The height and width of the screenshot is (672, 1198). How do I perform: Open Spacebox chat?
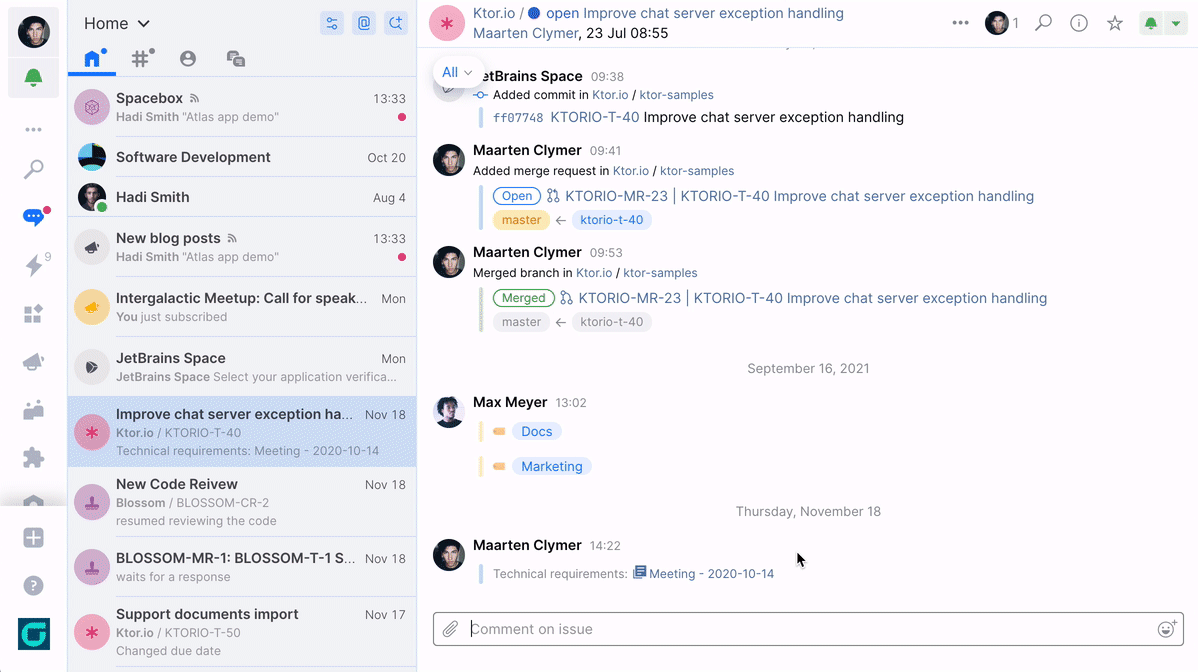(x=242, y=107)
